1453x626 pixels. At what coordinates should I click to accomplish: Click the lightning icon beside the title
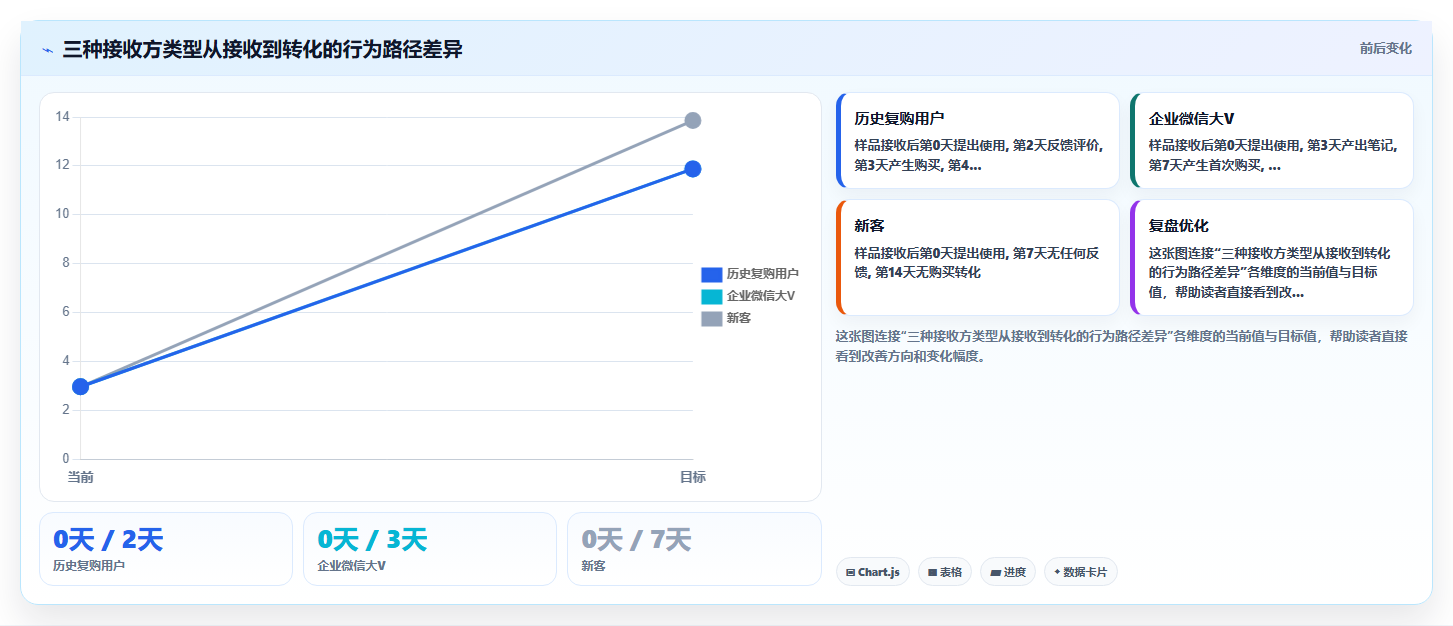coord(47,50)
